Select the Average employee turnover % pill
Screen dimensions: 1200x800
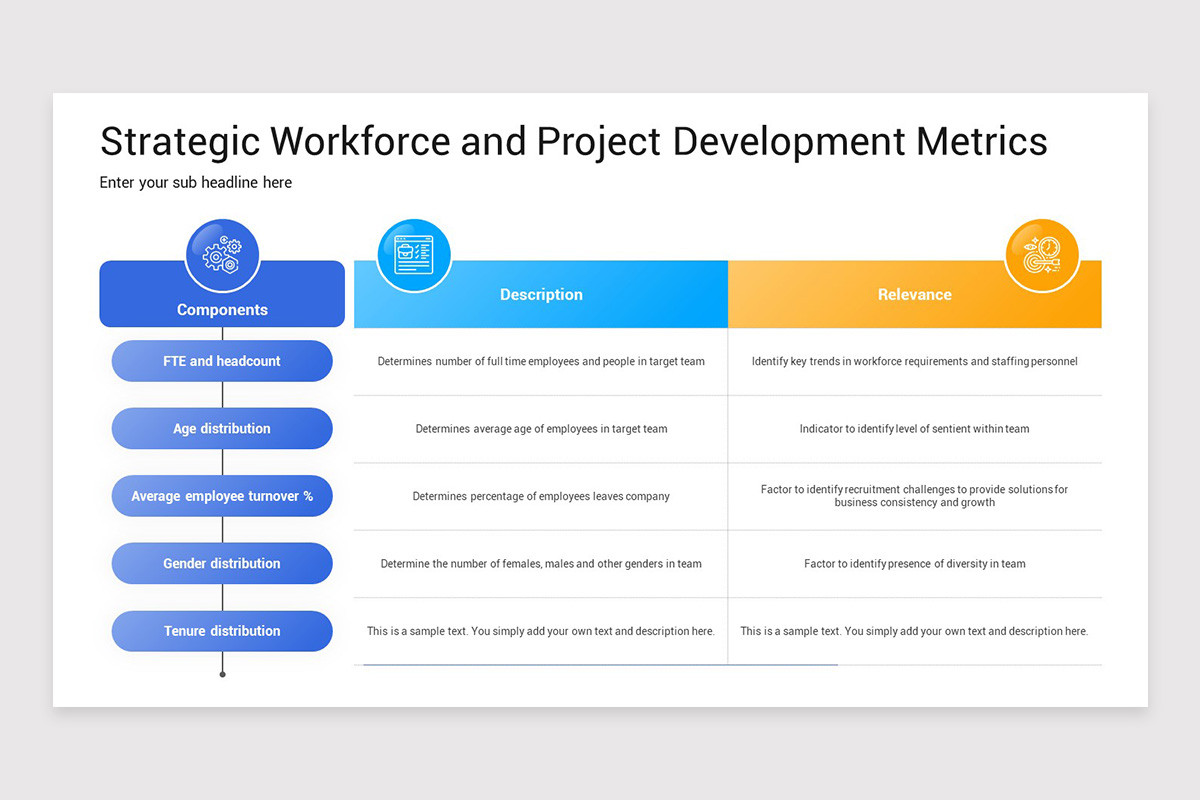(x=222, y=496)
